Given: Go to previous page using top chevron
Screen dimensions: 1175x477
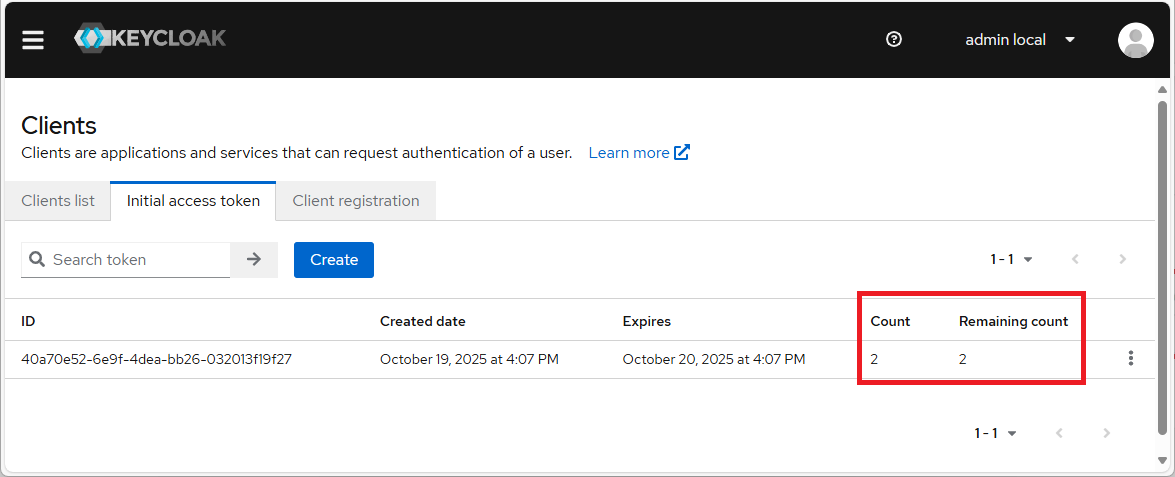Looking at the screenshot, I should coord(1075,259).
